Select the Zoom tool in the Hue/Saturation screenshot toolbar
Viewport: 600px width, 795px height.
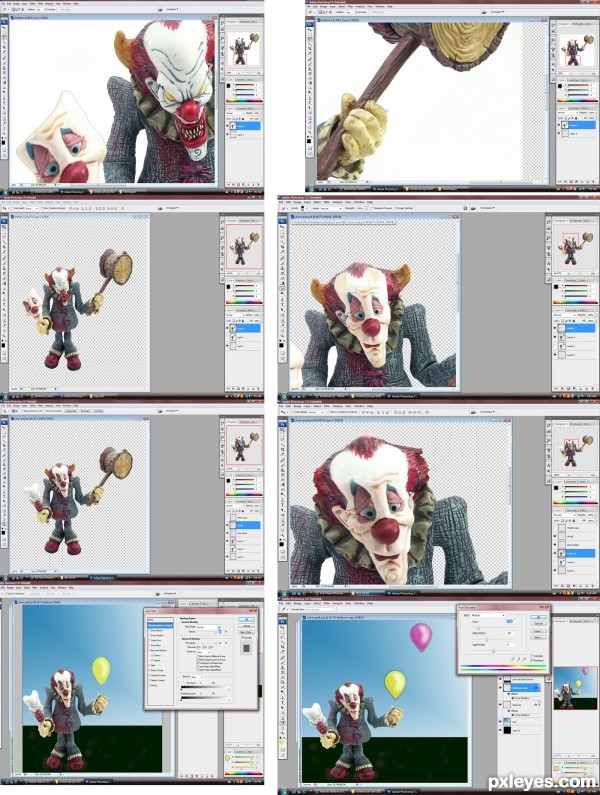283,733
